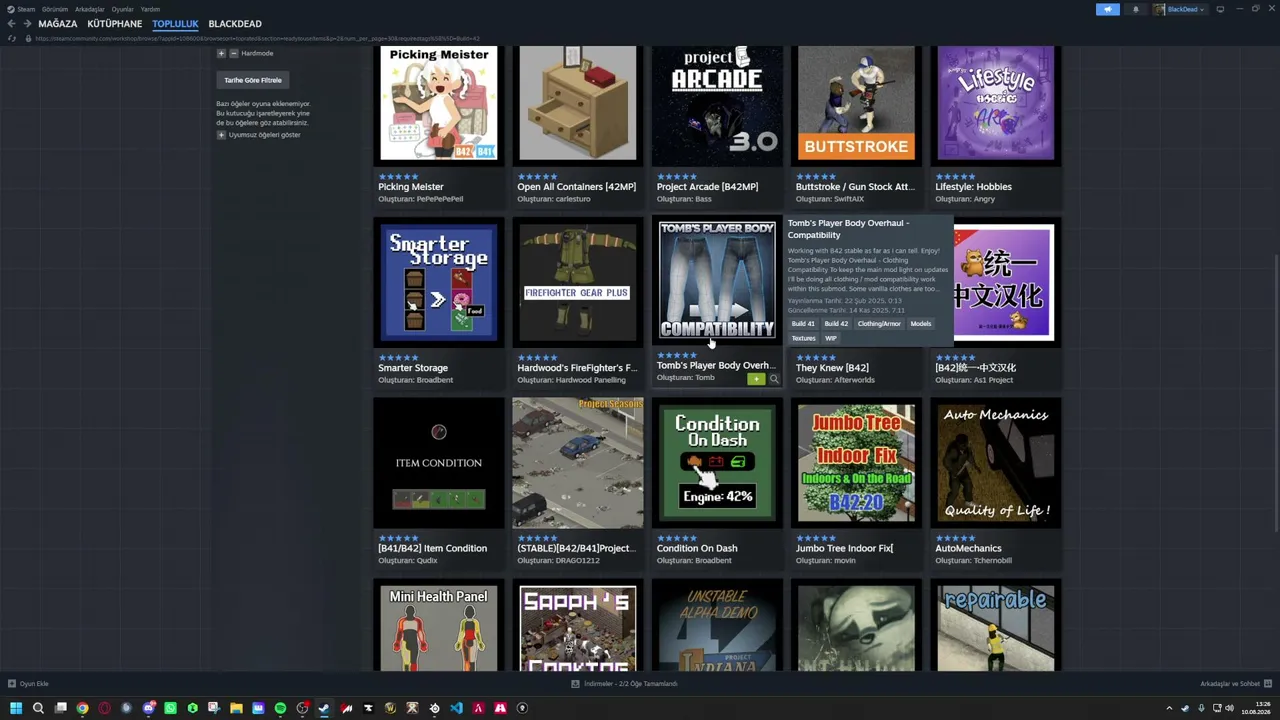Click the Models tag in tooltip
The height and width of the screenshot is (720, 1280).
click(x=921, y=324)
